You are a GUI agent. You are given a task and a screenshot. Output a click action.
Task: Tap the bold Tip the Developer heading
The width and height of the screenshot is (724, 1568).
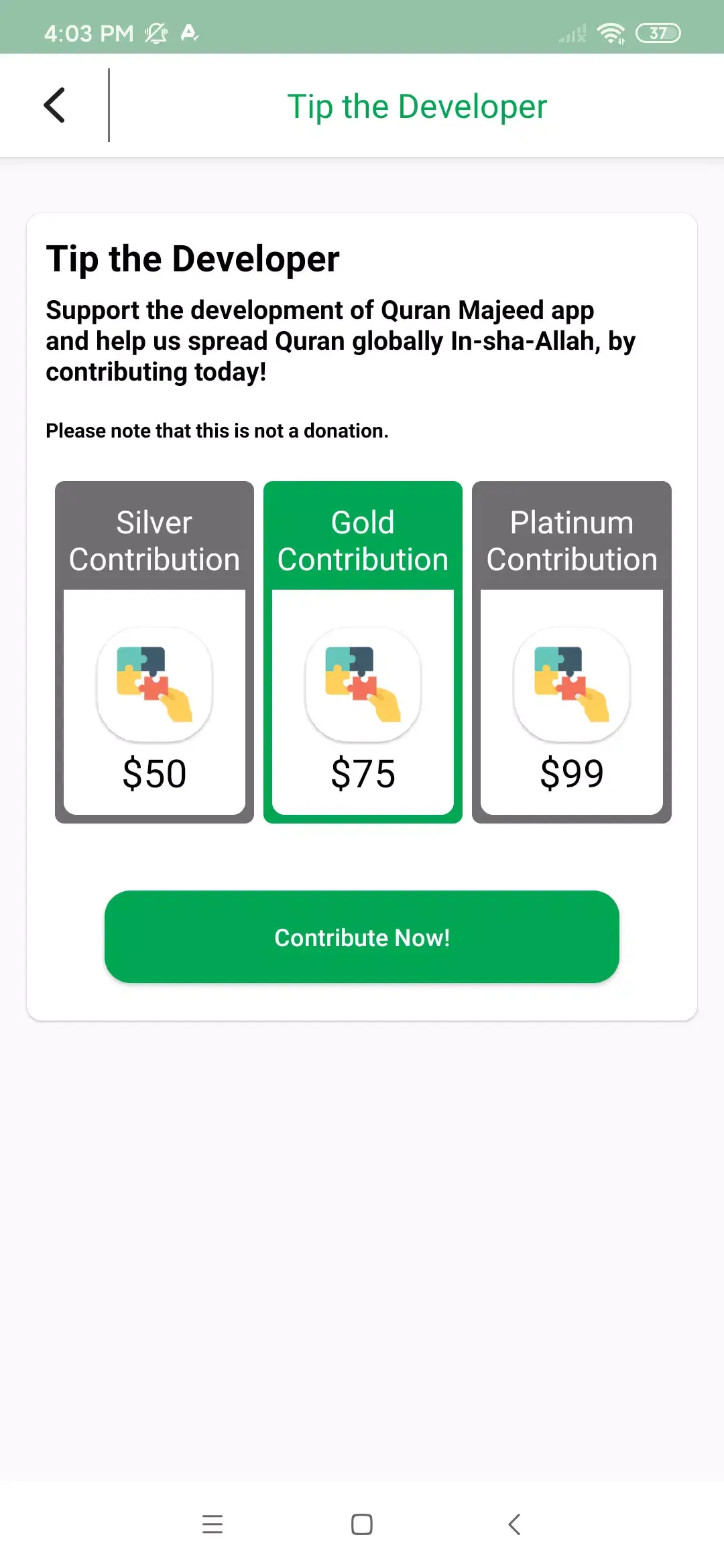(192, 259)
